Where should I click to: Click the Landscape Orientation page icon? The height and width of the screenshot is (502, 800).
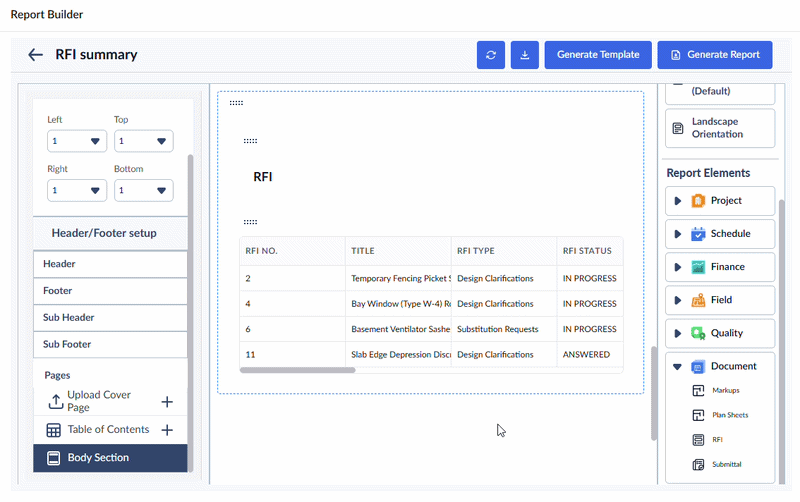[678, 128]
